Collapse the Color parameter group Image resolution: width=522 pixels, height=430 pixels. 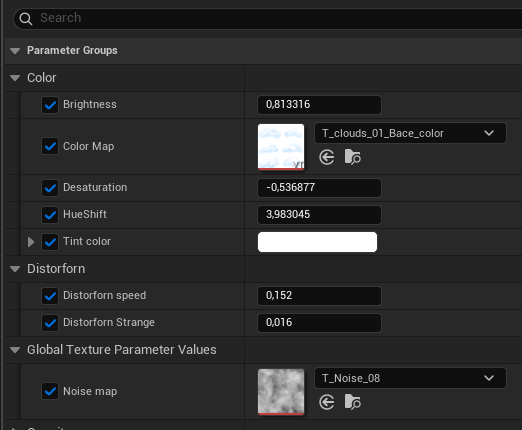click(x=15, y=78)
